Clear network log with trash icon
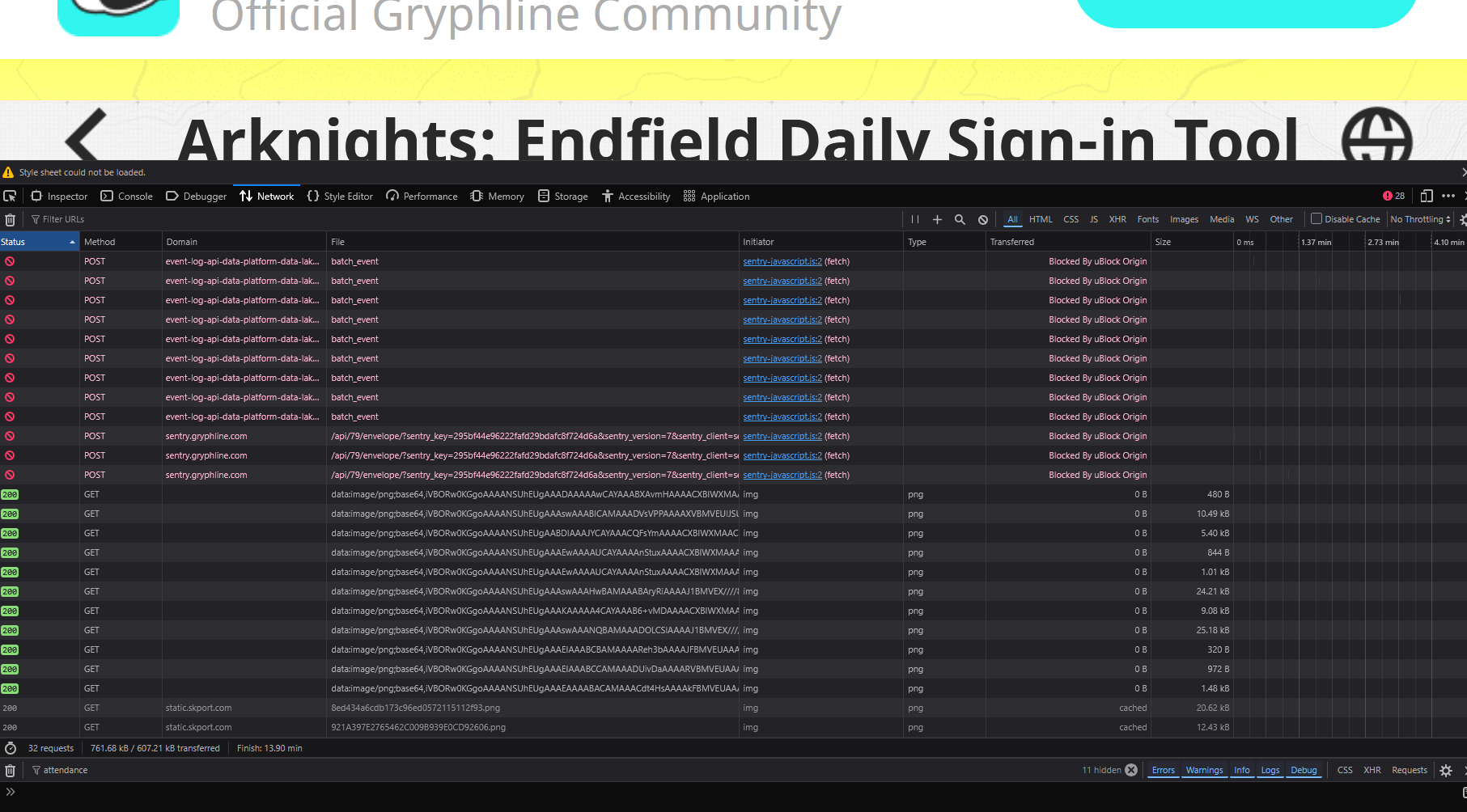The height and width of the screenshot is (812, 1467). click(x=11, y=219)
